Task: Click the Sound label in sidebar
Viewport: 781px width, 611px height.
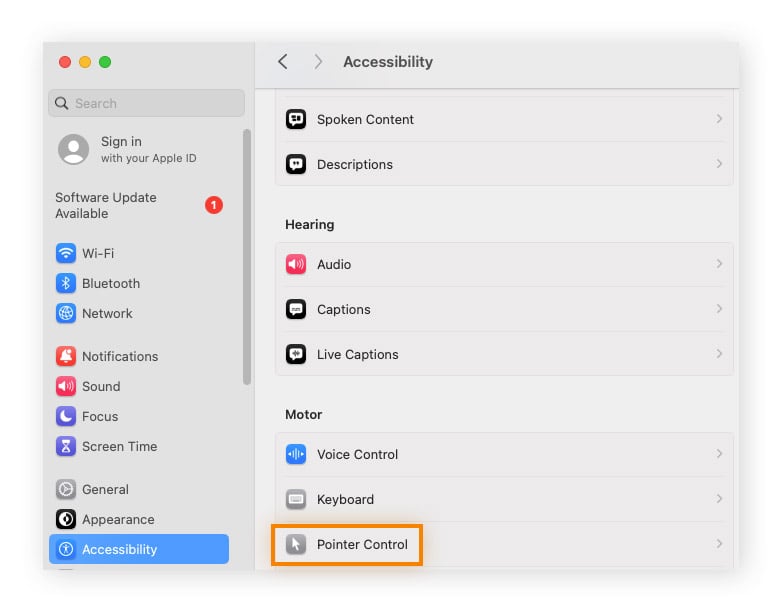Action: tap(101, 386)
